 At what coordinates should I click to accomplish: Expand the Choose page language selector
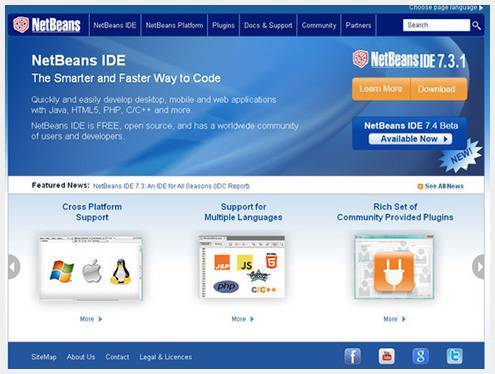point(446,8)
